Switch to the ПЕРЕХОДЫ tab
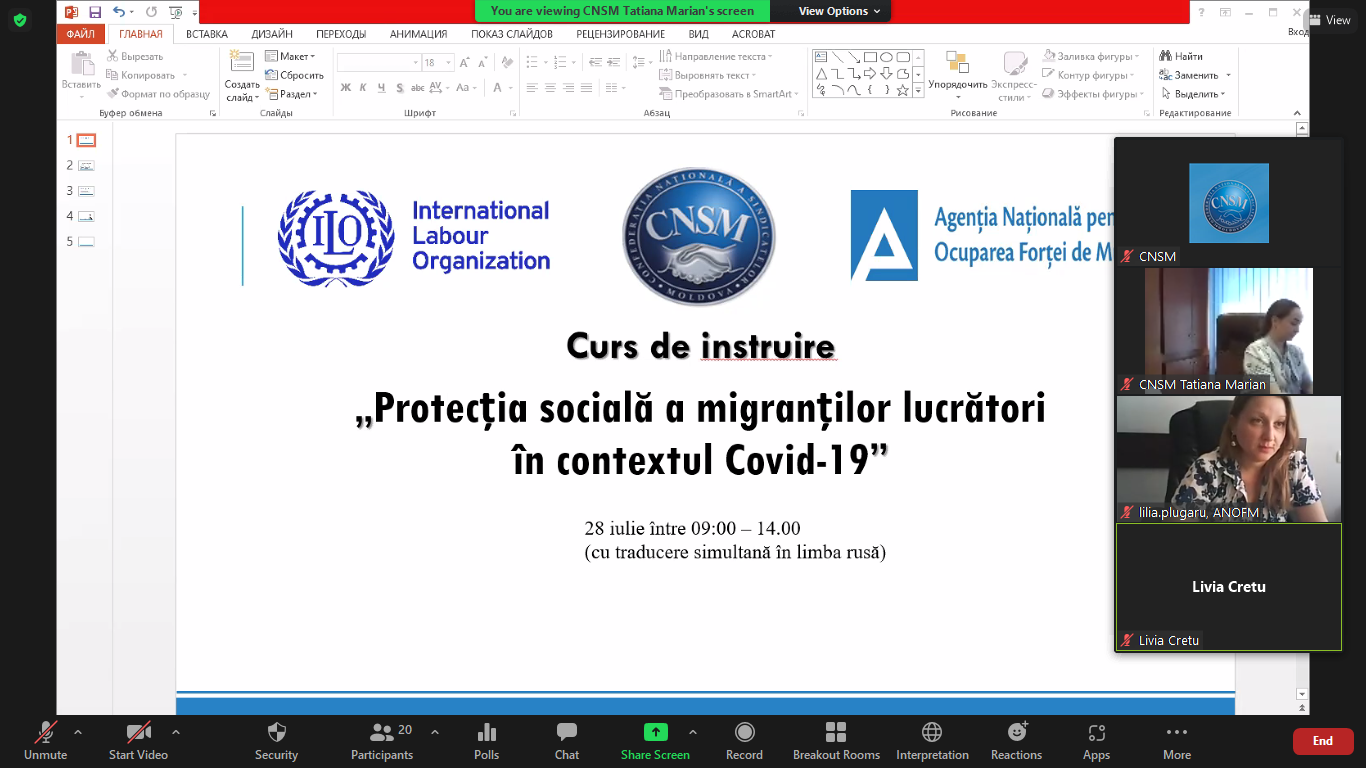This screenshot has width=1366, height=768. coord(341,34)
